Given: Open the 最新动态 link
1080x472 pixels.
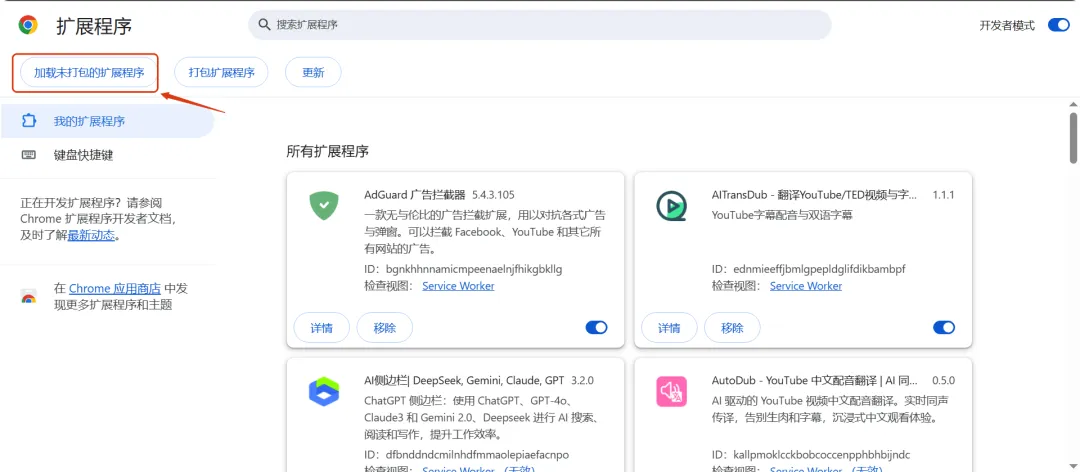Looking at the screenshot, I should [x=91, y=236].
